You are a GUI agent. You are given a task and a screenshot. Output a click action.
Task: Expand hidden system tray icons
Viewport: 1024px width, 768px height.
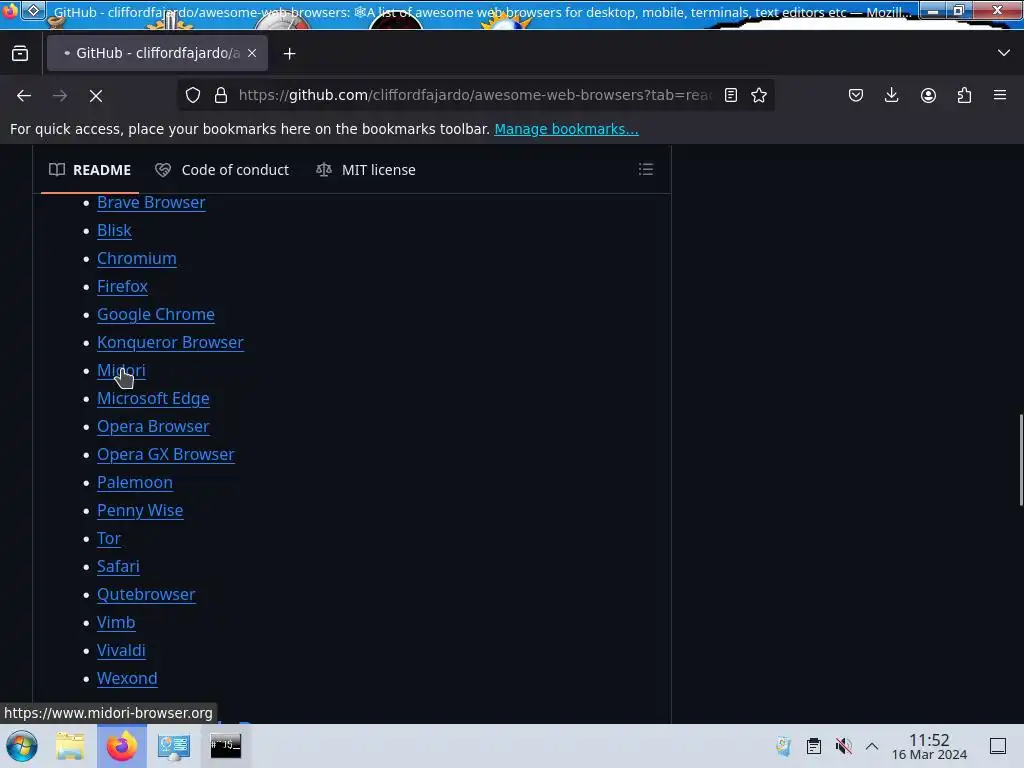click(x=872, y=746)
